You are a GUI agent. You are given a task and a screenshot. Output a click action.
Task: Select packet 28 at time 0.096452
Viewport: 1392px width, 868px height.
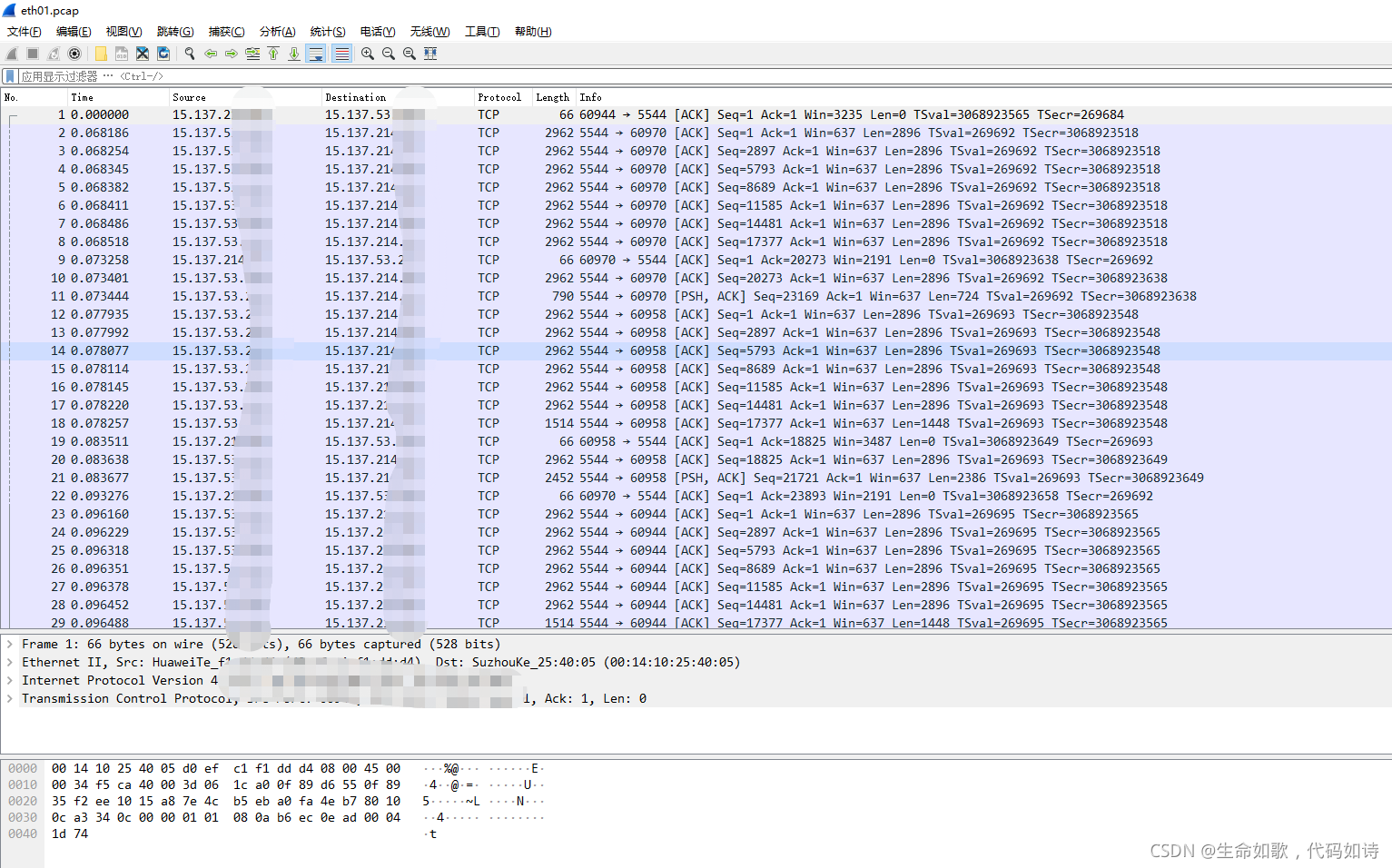point(696,605)
